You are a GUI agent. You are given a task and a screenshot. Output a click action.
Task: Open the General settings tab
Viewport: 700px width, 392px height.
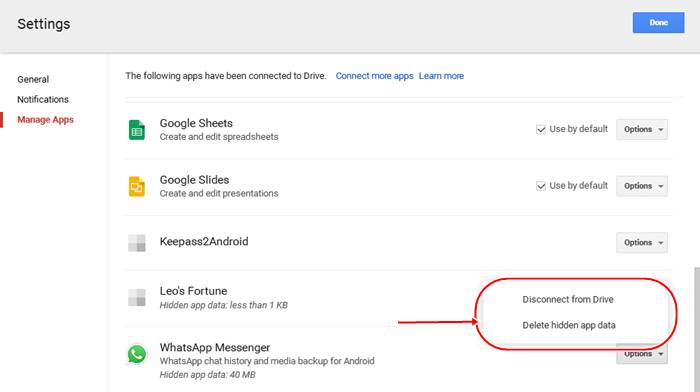(33, 79)
